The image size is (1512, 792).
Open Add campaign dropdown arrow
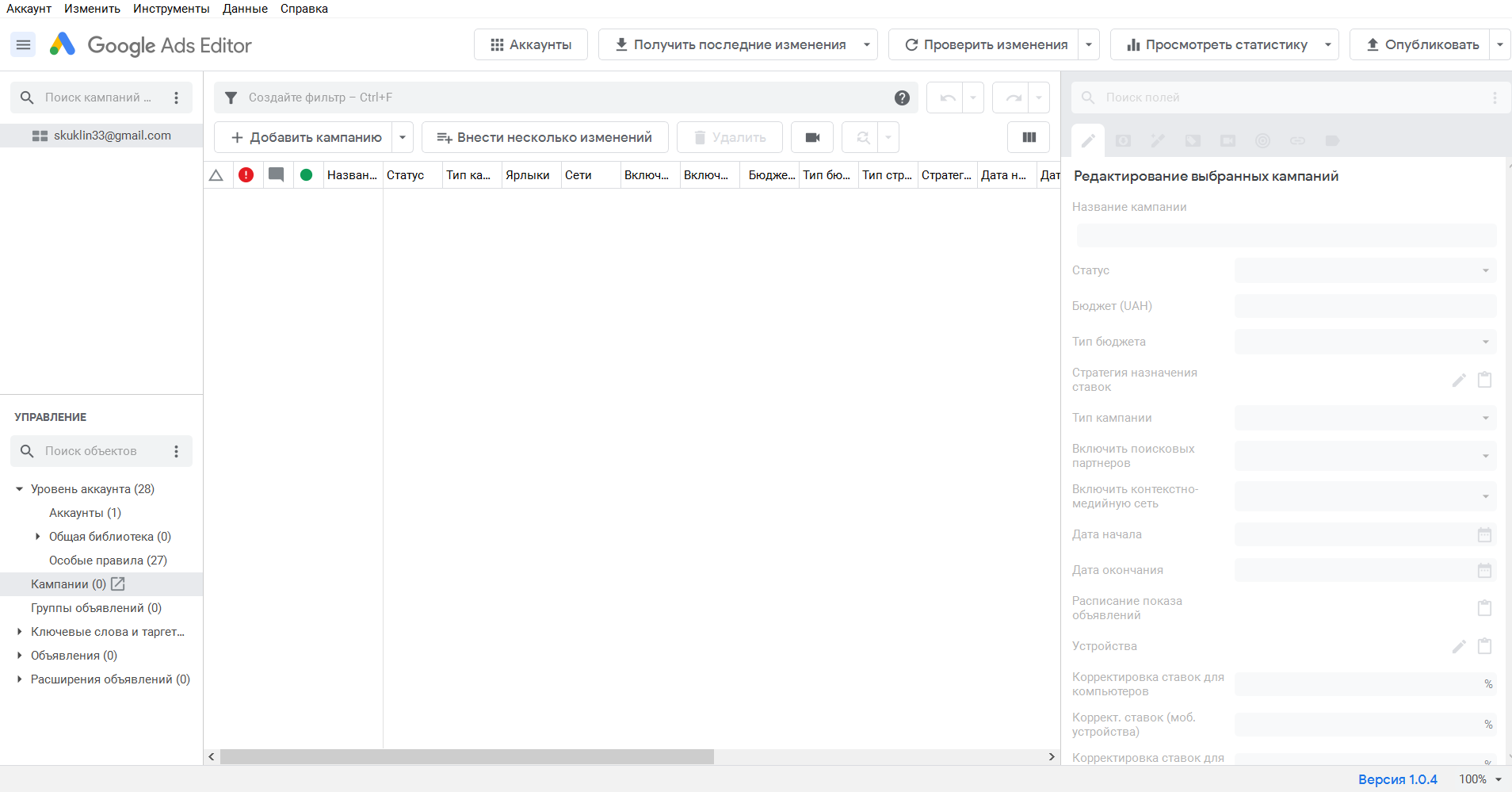403,137
